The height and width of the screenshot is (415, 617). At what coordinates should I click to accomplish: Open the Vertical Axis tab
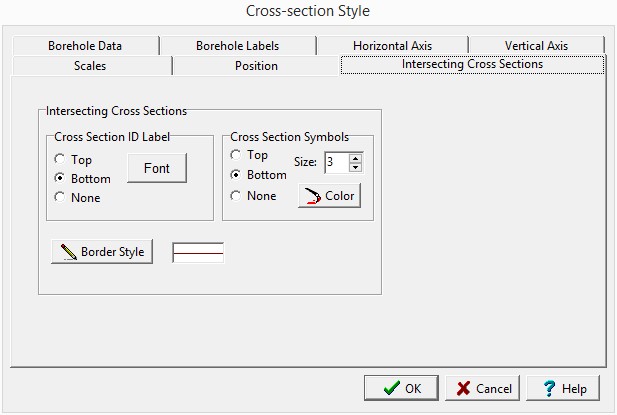coord(537,46)
